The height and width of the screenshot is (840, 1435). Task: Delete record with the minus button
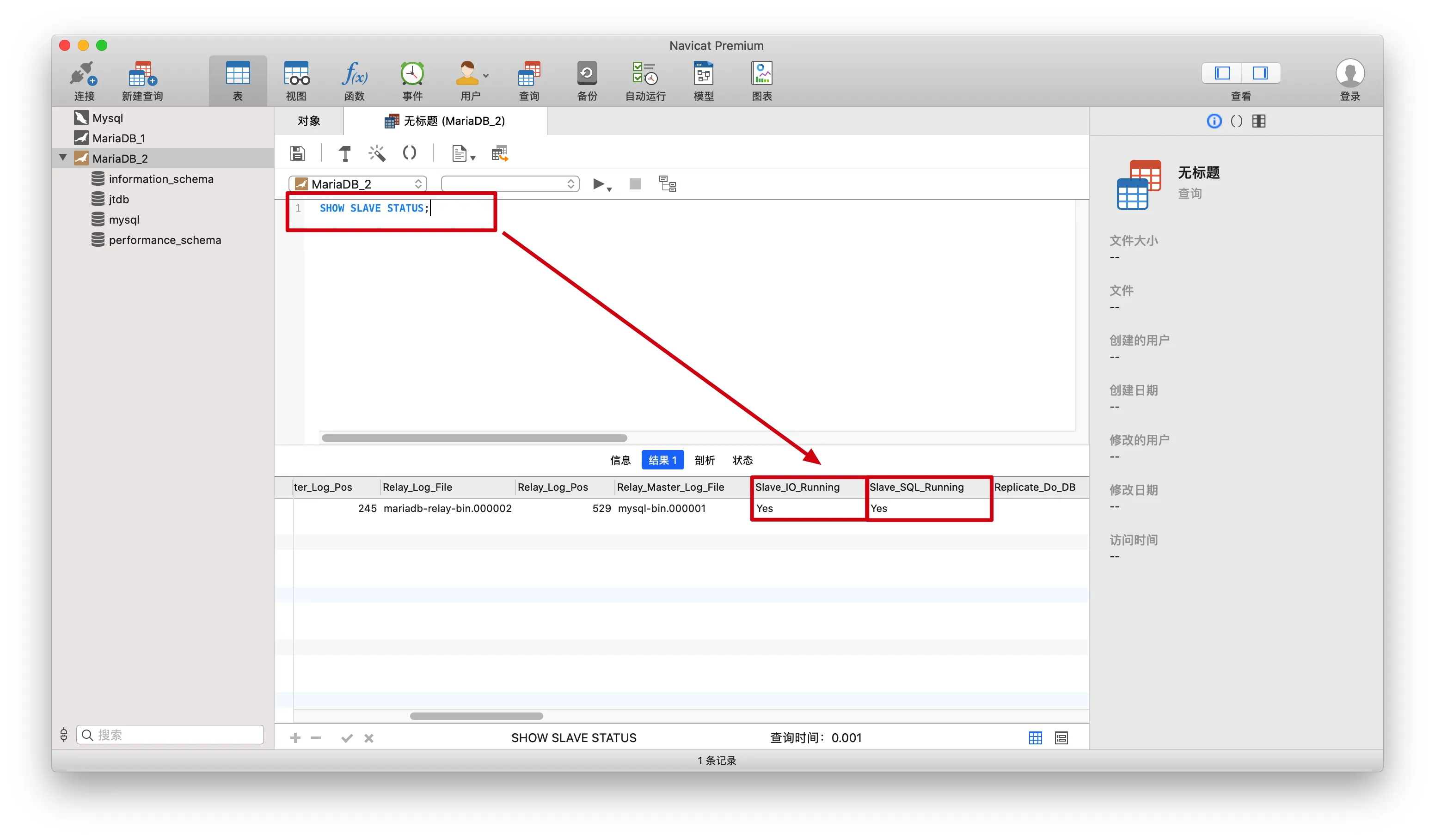click(x=315, y=737)
